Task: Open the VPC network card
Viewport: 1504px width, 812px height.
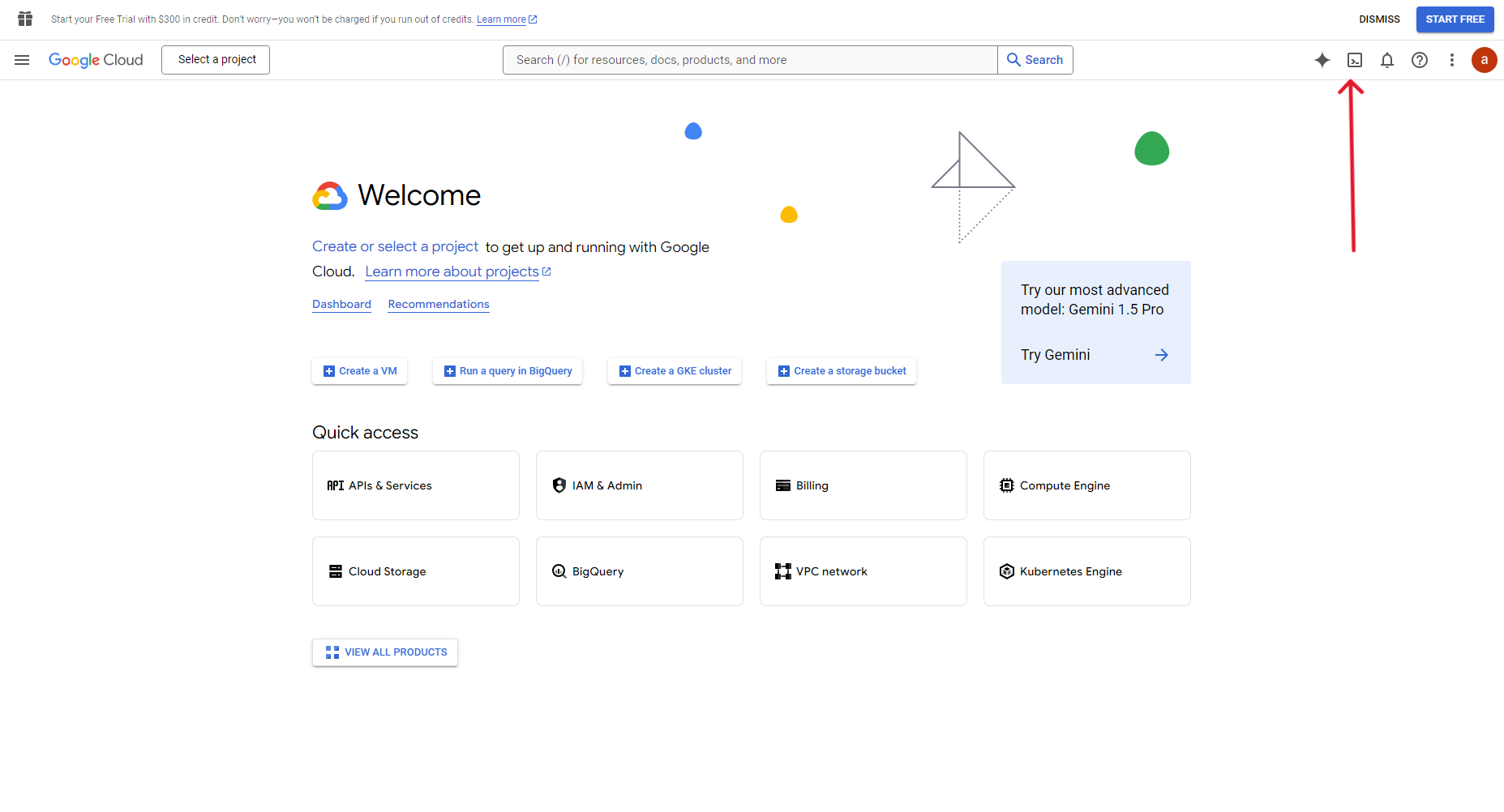Action: pyautogui.click(x=863, y=571)
